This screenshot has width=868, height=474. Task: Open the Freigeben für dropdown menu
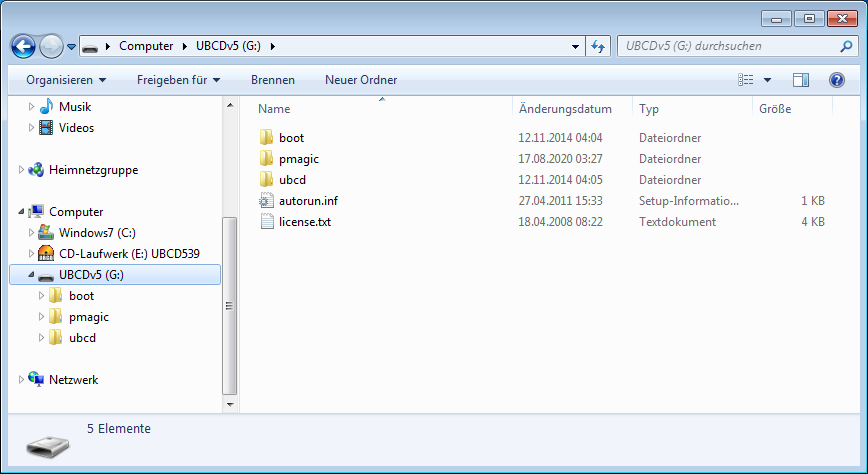point(178,80)
